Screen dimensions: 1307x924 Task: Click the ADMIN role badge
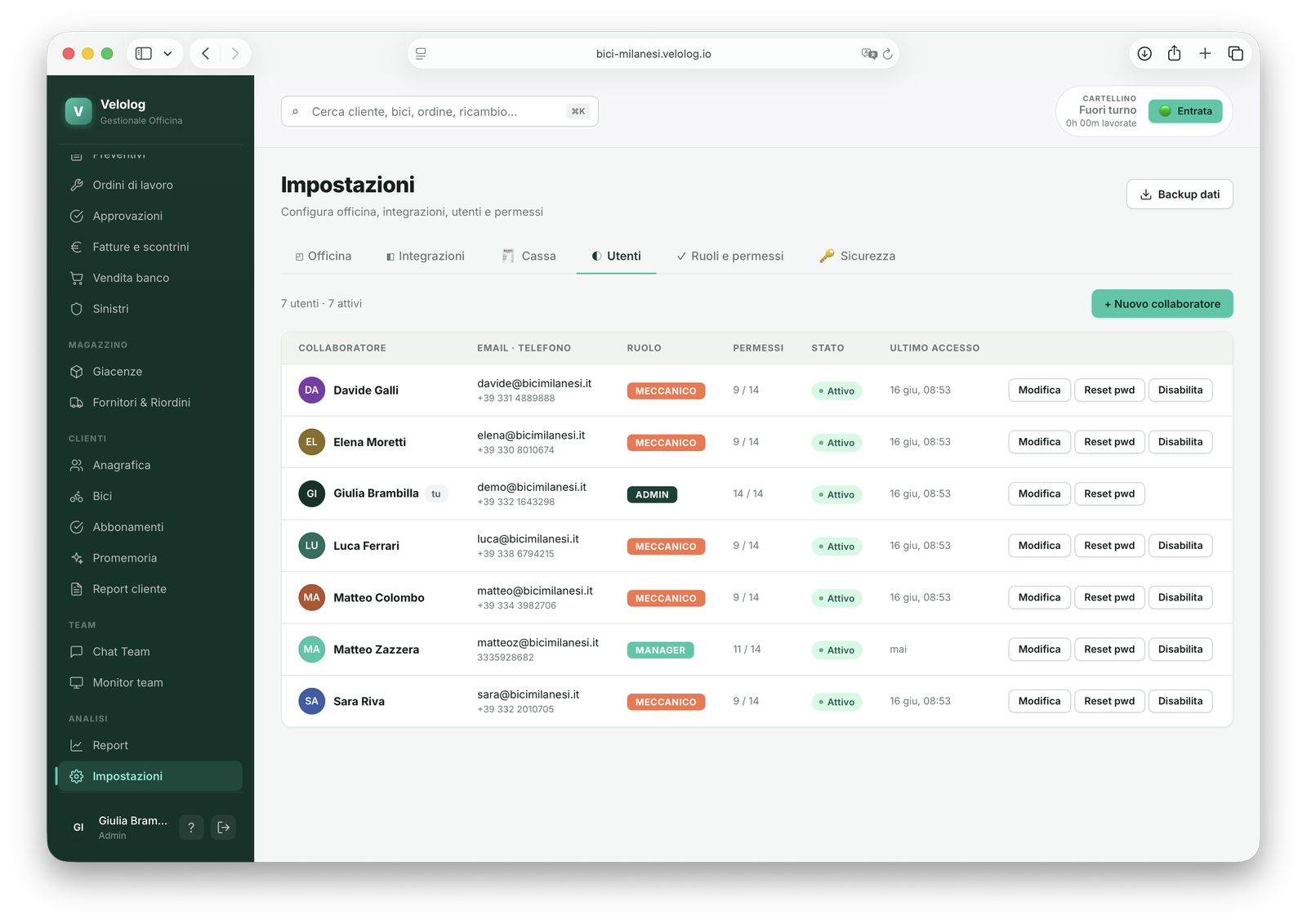(652, 494)
